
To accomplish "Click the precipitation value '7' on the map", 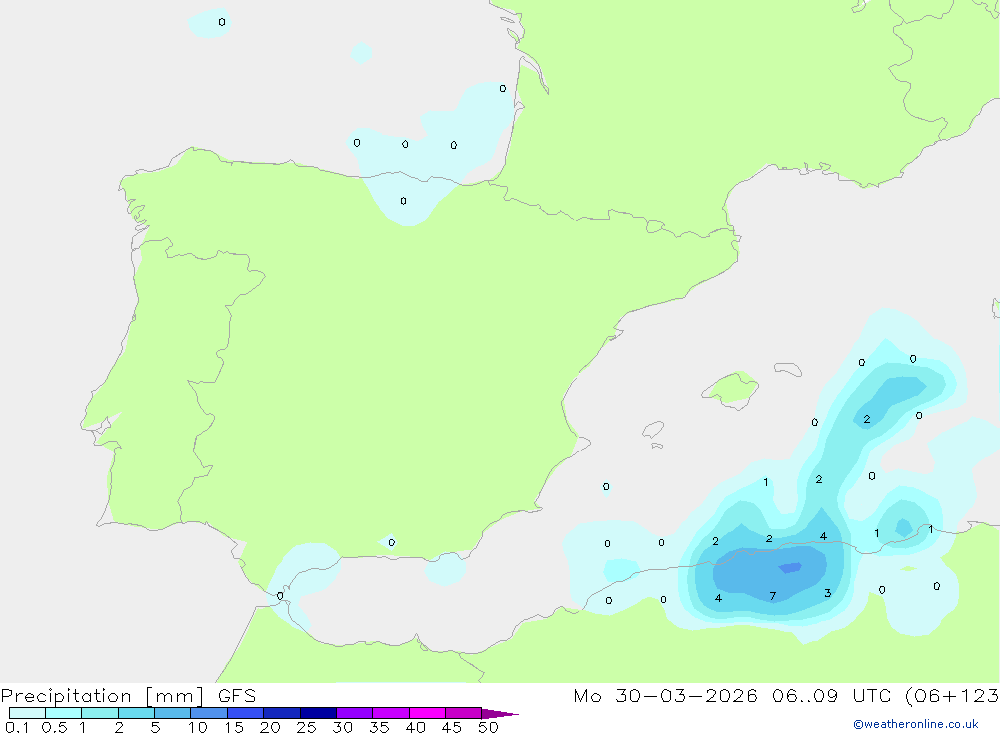I will [772, 596].
